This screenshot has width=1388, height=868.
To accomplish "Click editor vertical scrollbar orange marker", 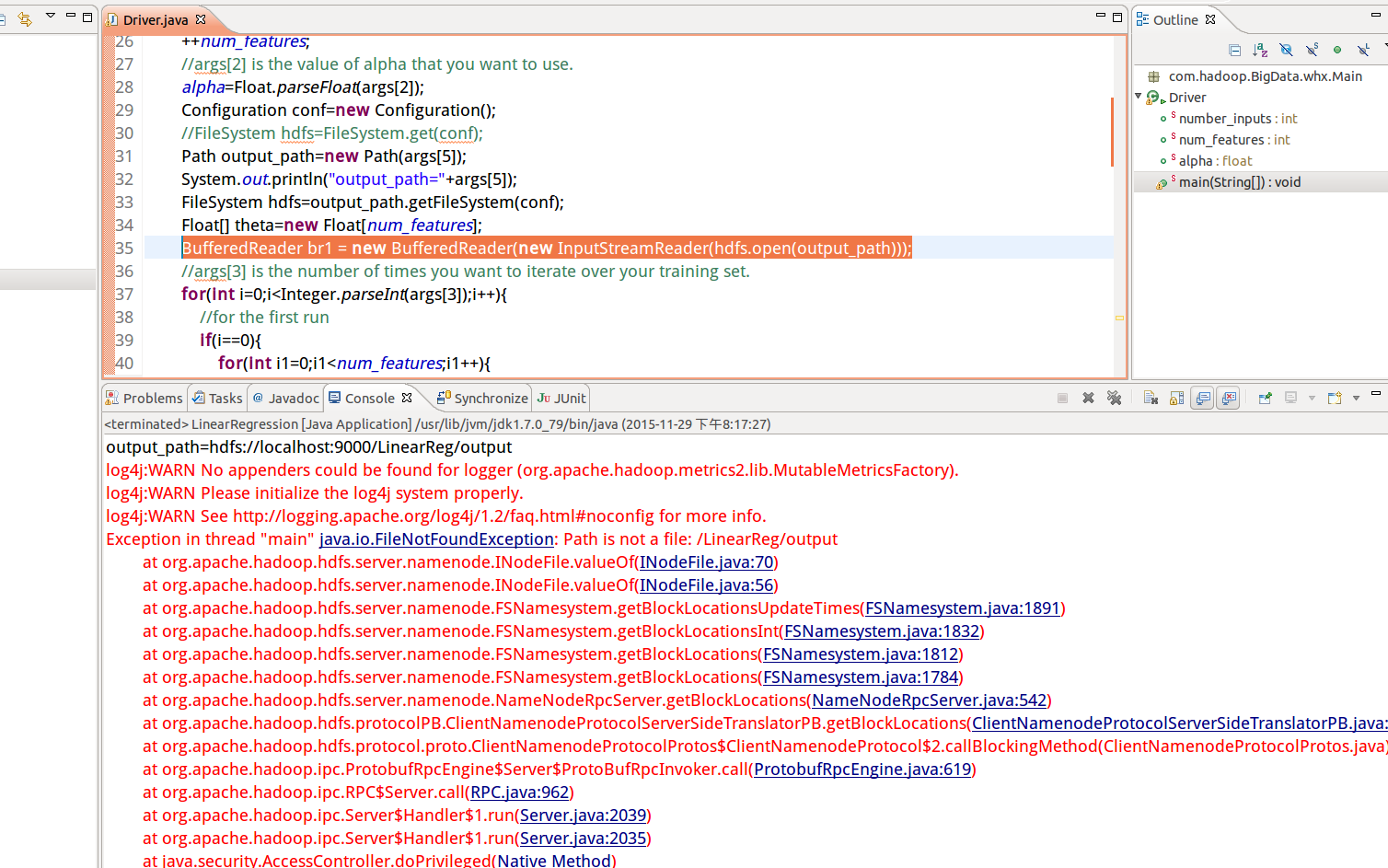I will click(x=1113, y=132).
